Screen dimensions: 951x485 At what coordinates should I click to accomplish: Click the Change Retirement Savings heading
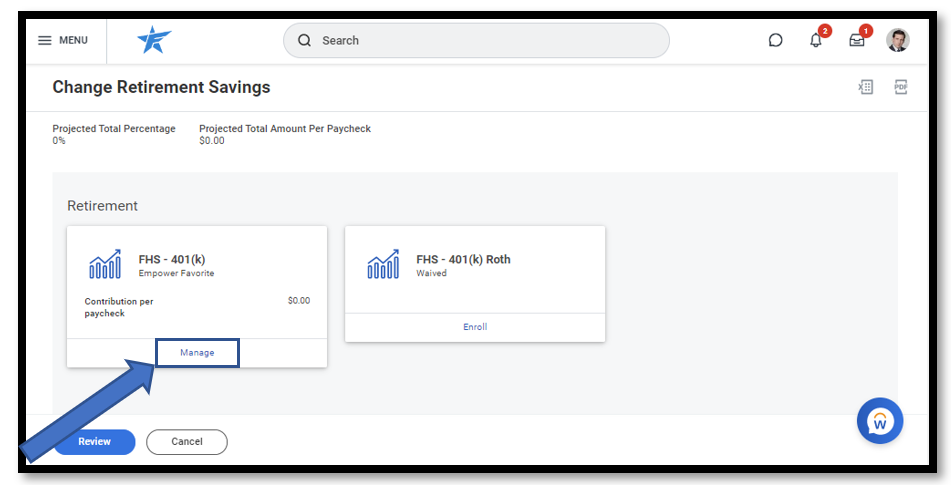[161, 87]
